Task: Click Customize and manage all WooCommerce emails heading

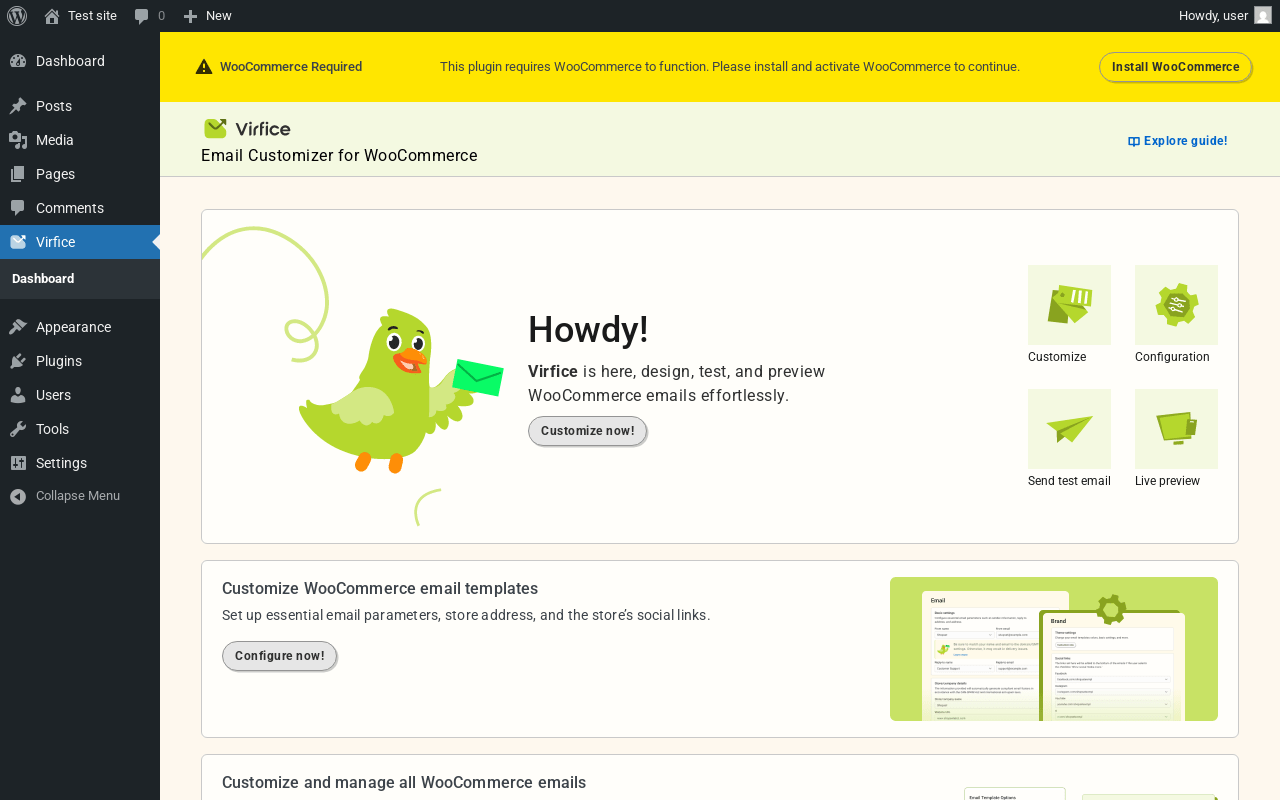Action: coord(404,782)
